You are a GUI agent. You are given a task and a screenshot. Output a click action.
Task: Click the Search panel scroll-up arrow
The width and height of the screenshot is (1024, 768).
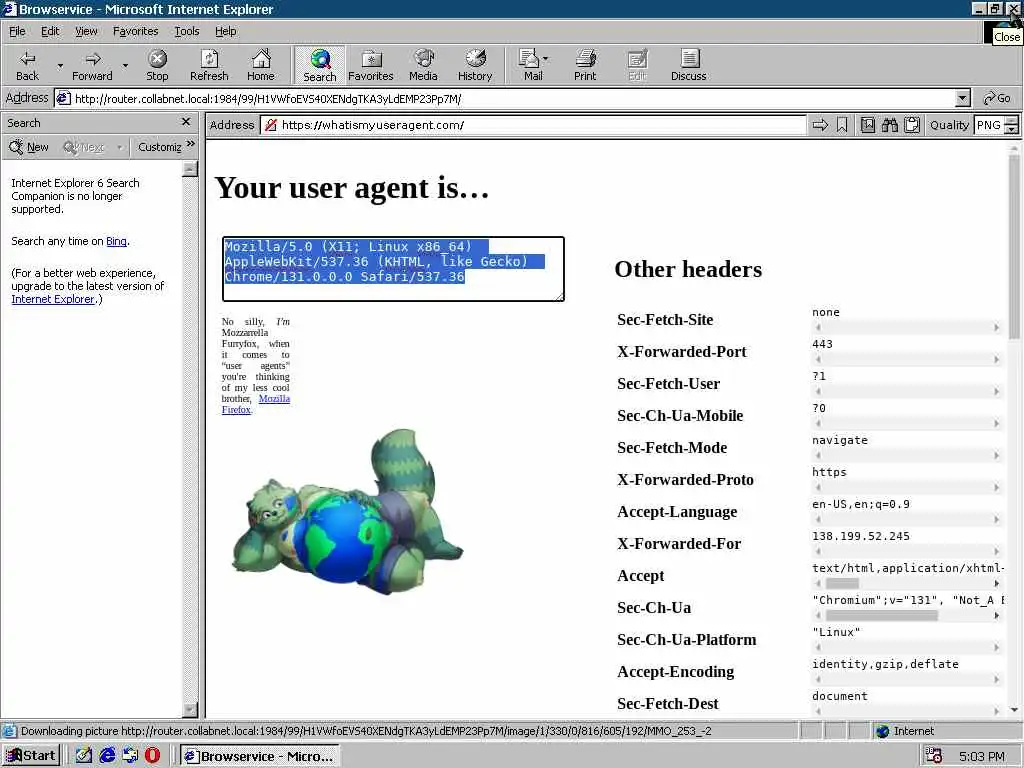coord(189,168)
